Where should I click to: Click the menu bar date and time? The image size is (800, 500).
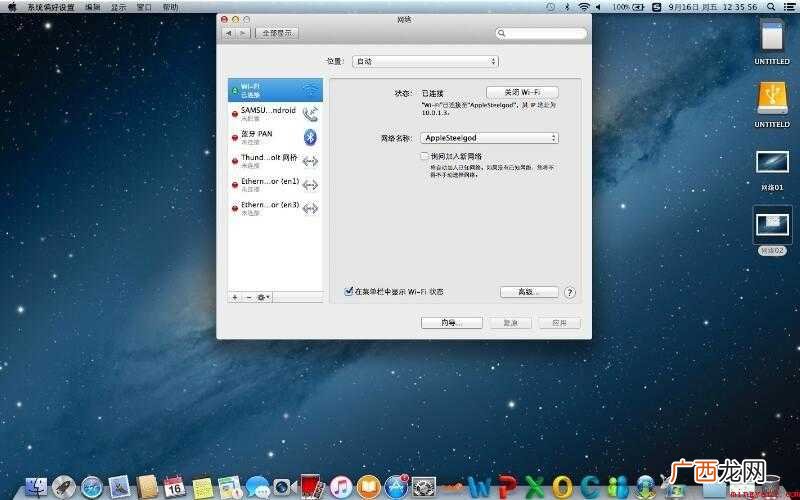[x=713, y=7]
